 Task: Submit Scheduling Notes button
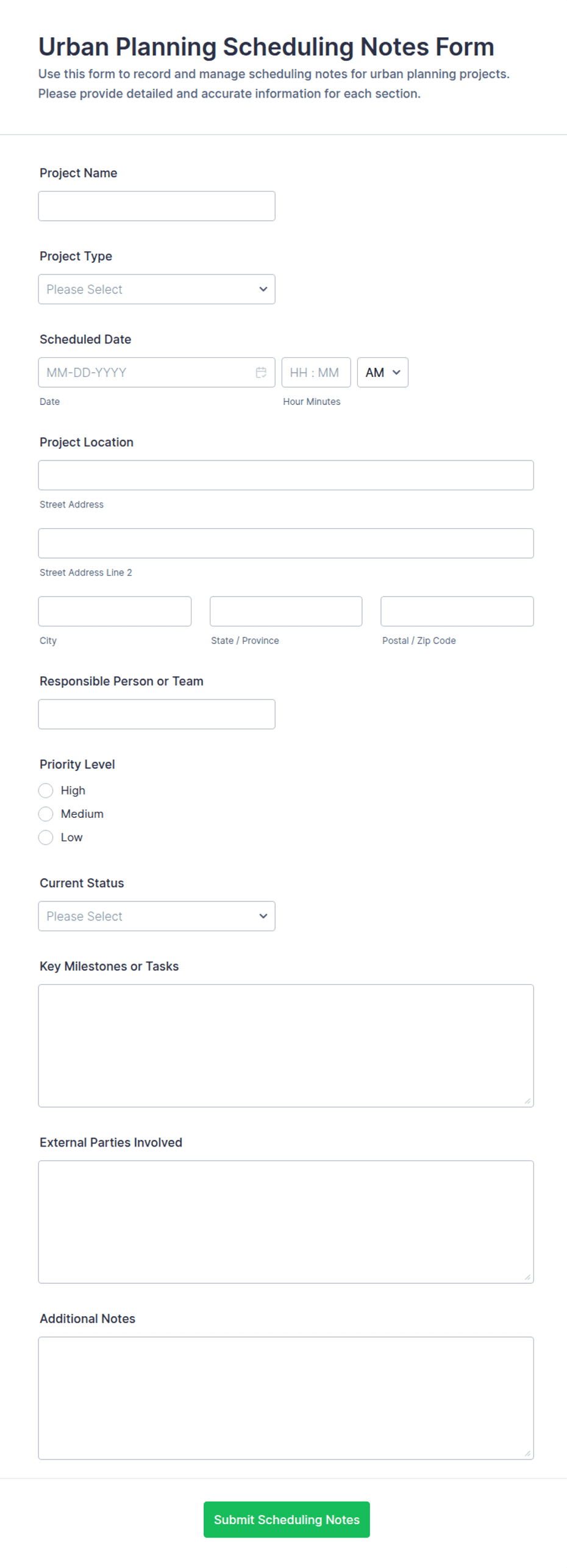pos(287,1519)
